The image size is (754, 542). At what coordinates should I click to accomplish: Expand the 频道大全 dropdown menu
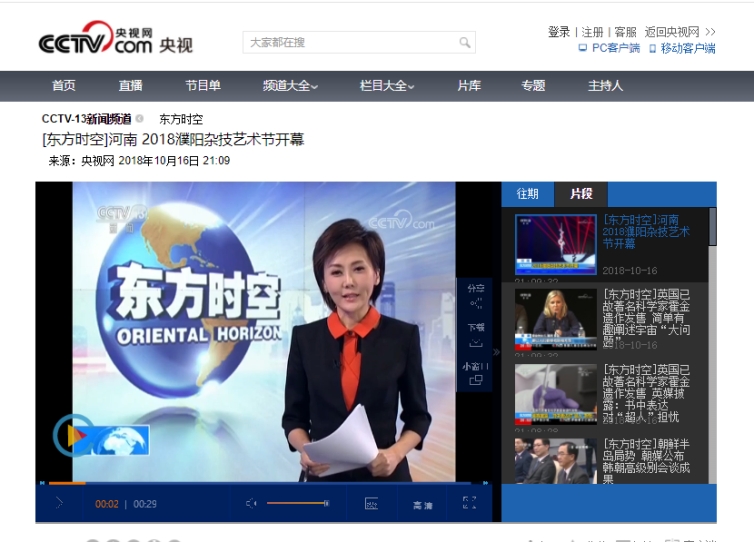(290, 86)
